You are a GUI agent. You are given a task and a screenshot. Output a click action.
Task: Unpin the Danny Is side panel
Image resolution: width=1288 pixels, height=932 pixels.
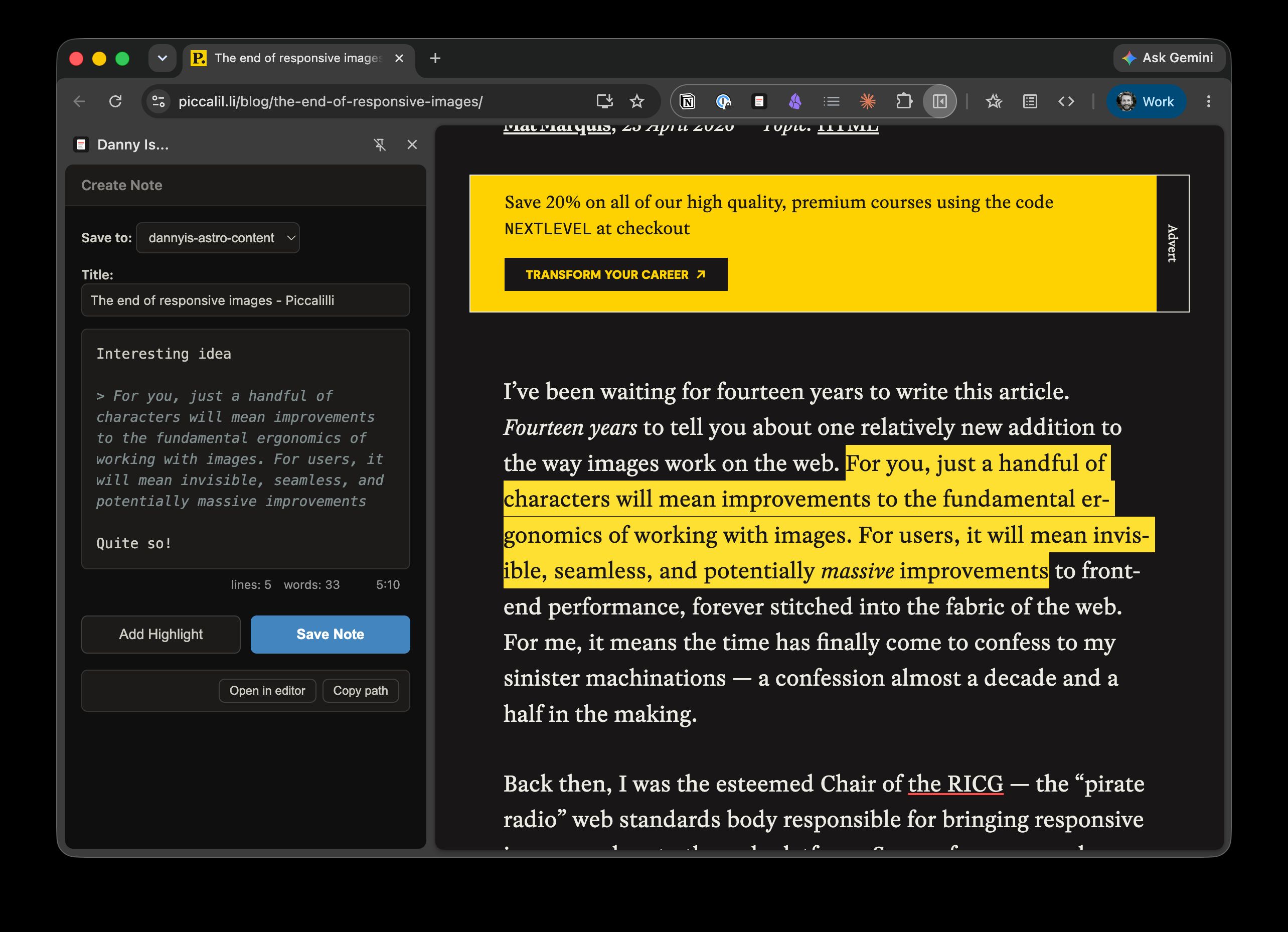(380, 145)
